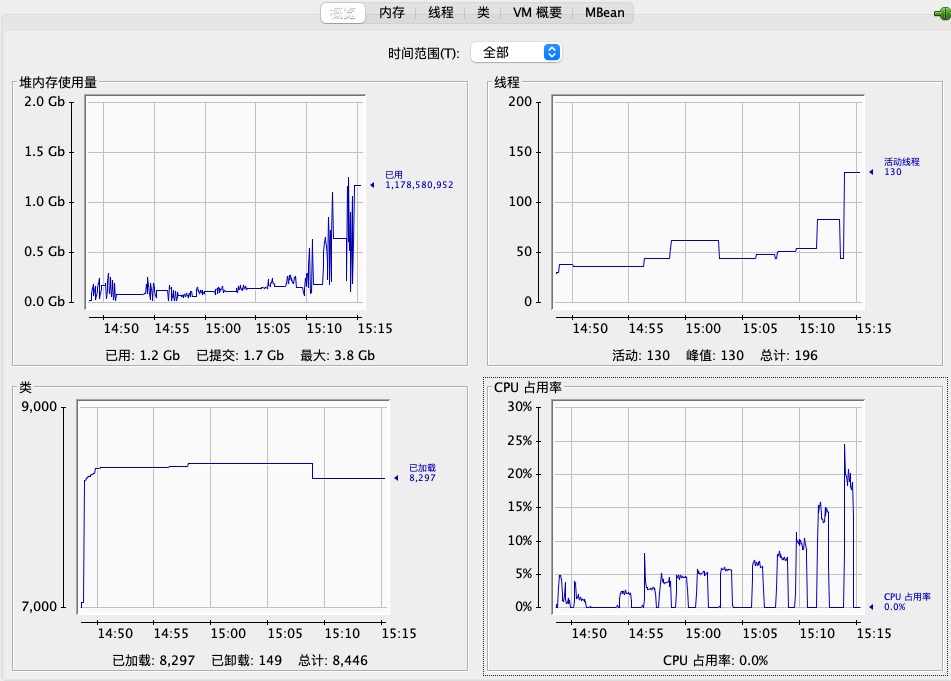
Task: Click the heap summary text showing 最大: 3.8 Gb
Action: click(337, 355)
